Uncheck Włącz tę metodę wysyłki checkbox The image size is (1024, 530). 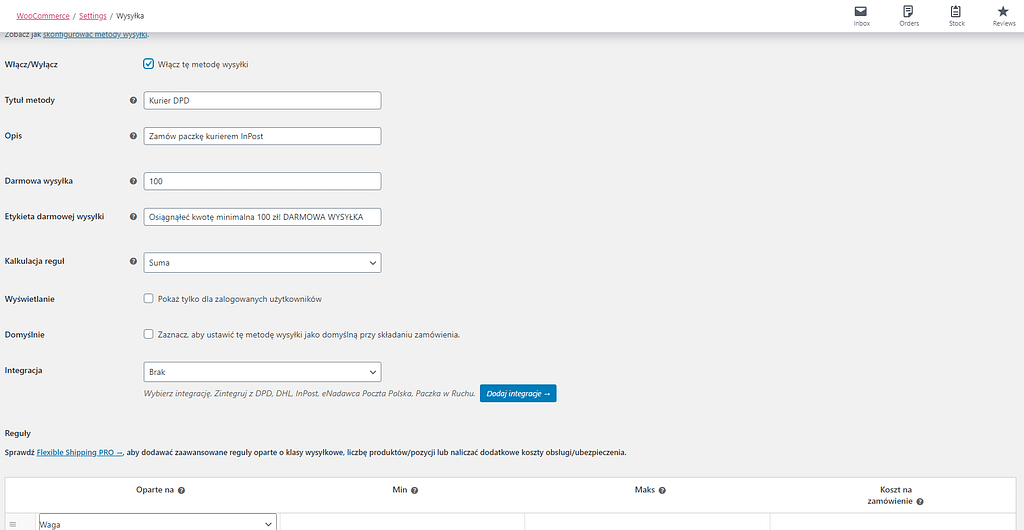(x=149, y=64)
